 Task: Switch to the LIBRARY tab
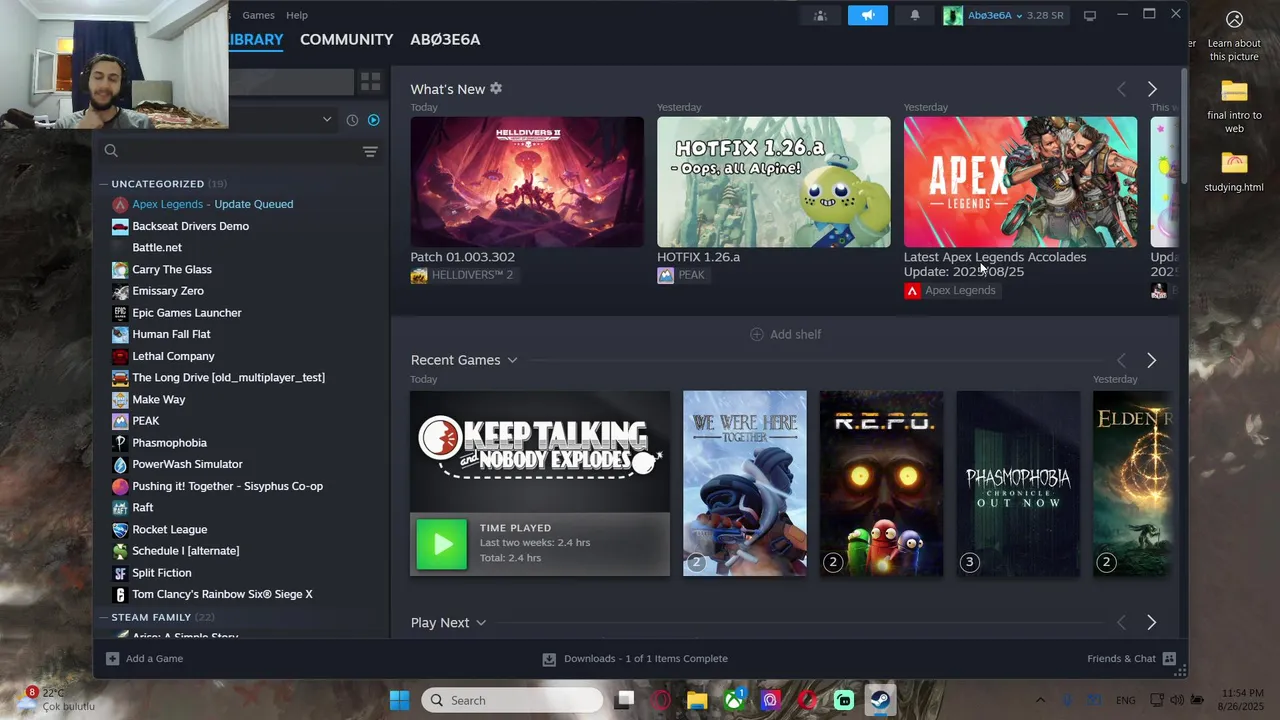256,39
